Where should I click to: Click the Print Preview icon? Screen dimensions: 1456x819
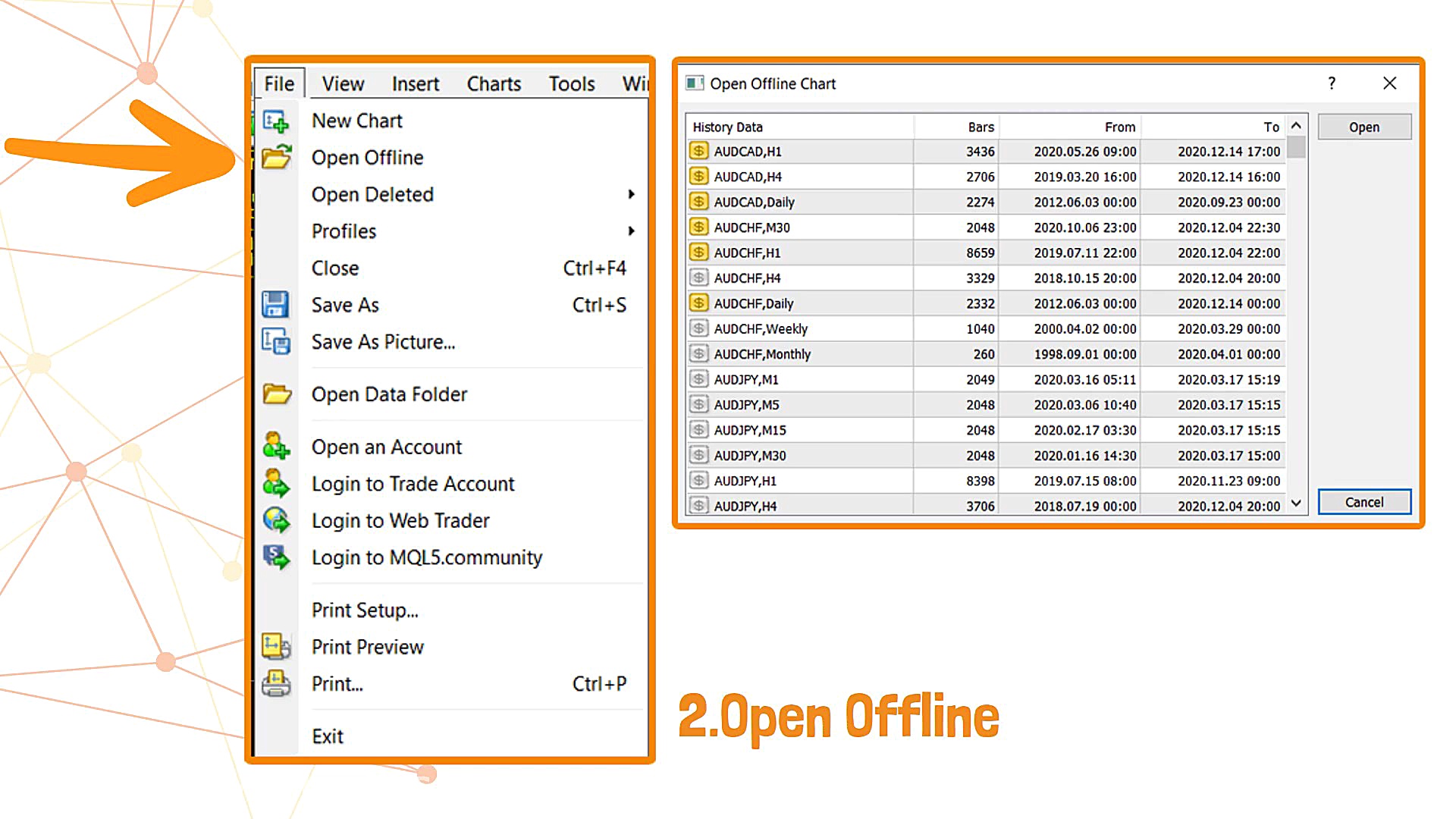click(275, 647)
